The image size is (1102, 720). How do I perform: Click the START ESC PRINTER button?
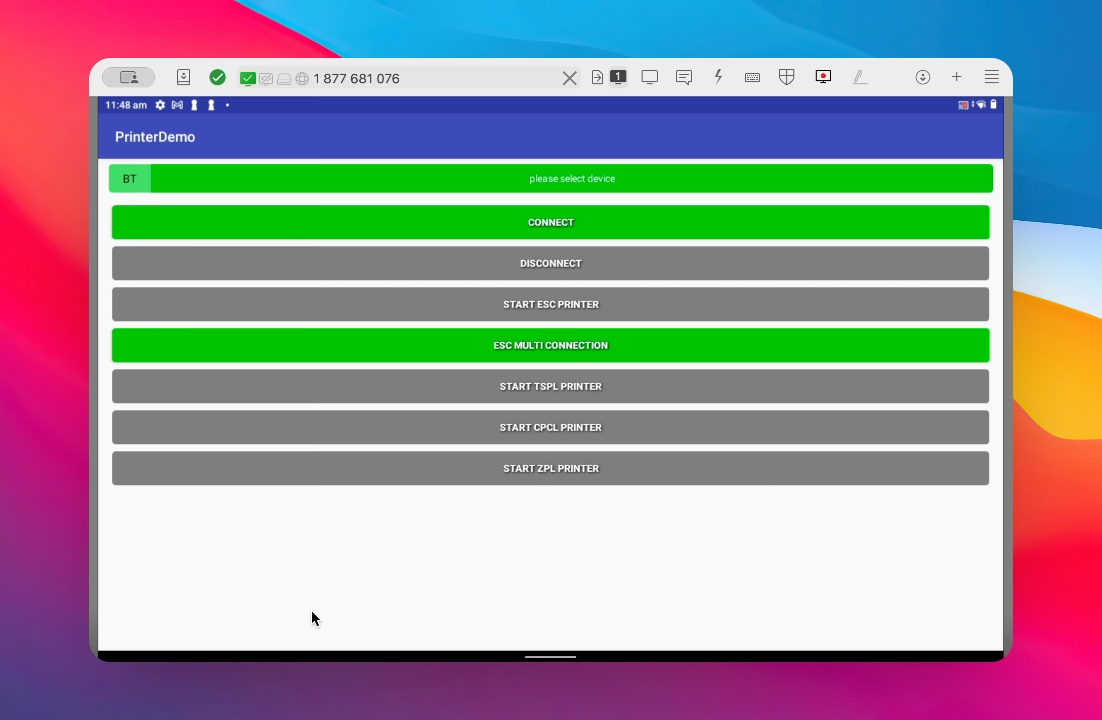[x=550, y=304]
